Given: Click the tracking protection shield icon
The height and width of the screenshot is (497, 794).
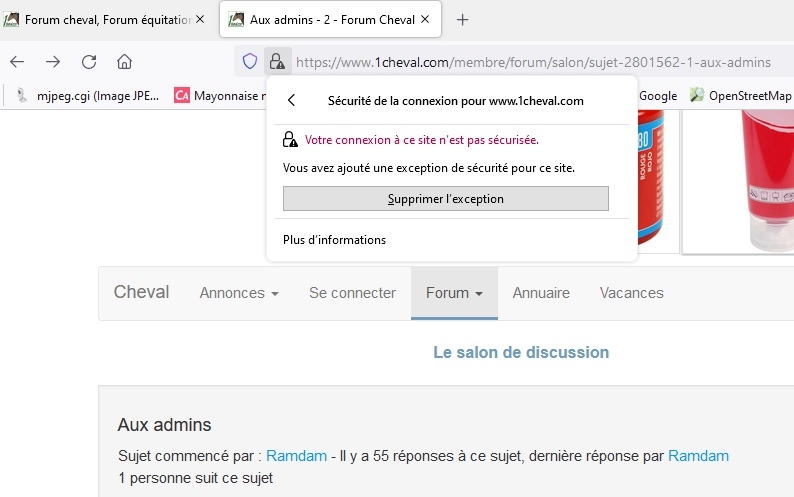Looking at the screenshot, I should point(250,62).
